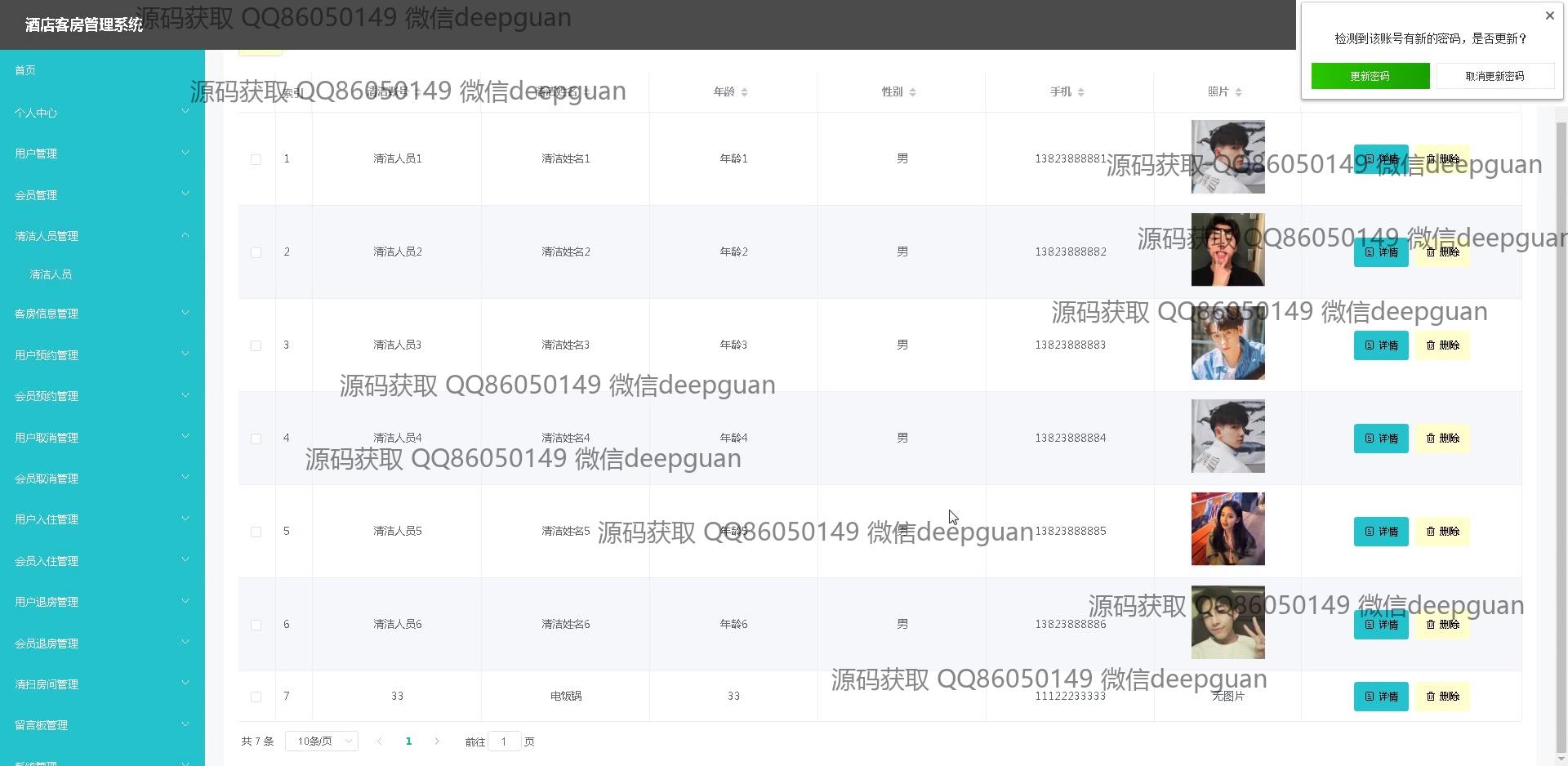The width and height of the screenshot is (1568, 766).
Task: Click the 取消更新密码 button
Action: [1494, 76]
